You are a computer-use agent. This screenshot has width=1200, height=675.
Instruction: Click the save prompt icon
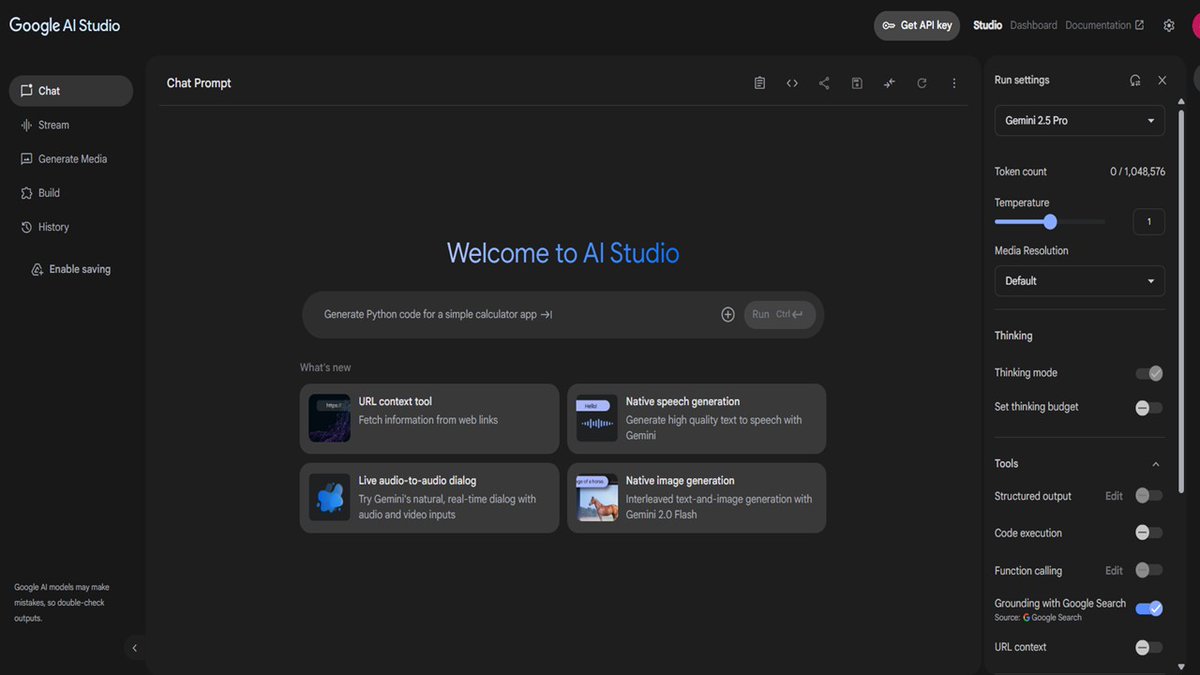tap(857, 83)
